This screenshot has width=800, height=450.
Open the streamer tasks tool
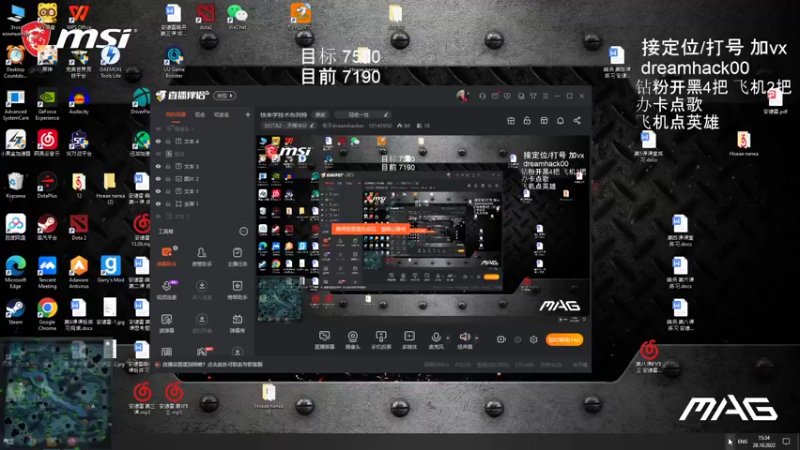coord(237,257)
